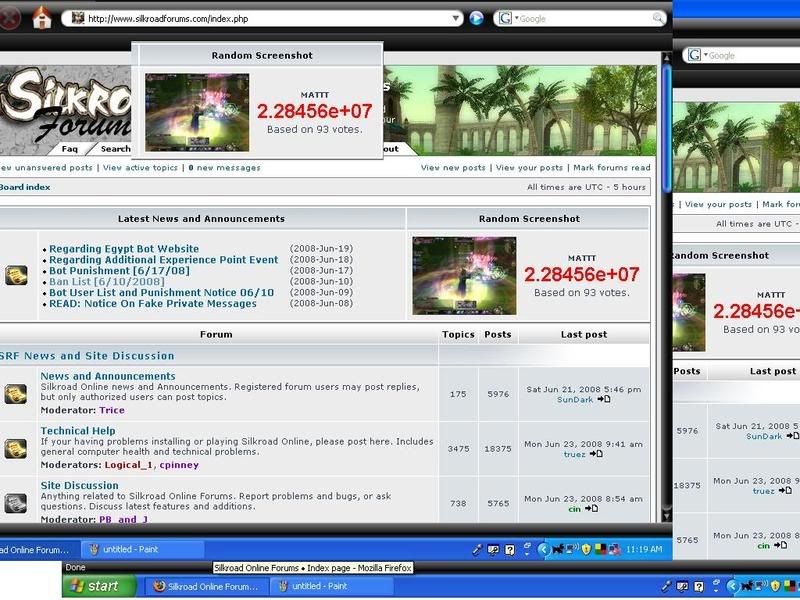Click the Windows start button
800x600 pixels.
(x=99, y=586)
